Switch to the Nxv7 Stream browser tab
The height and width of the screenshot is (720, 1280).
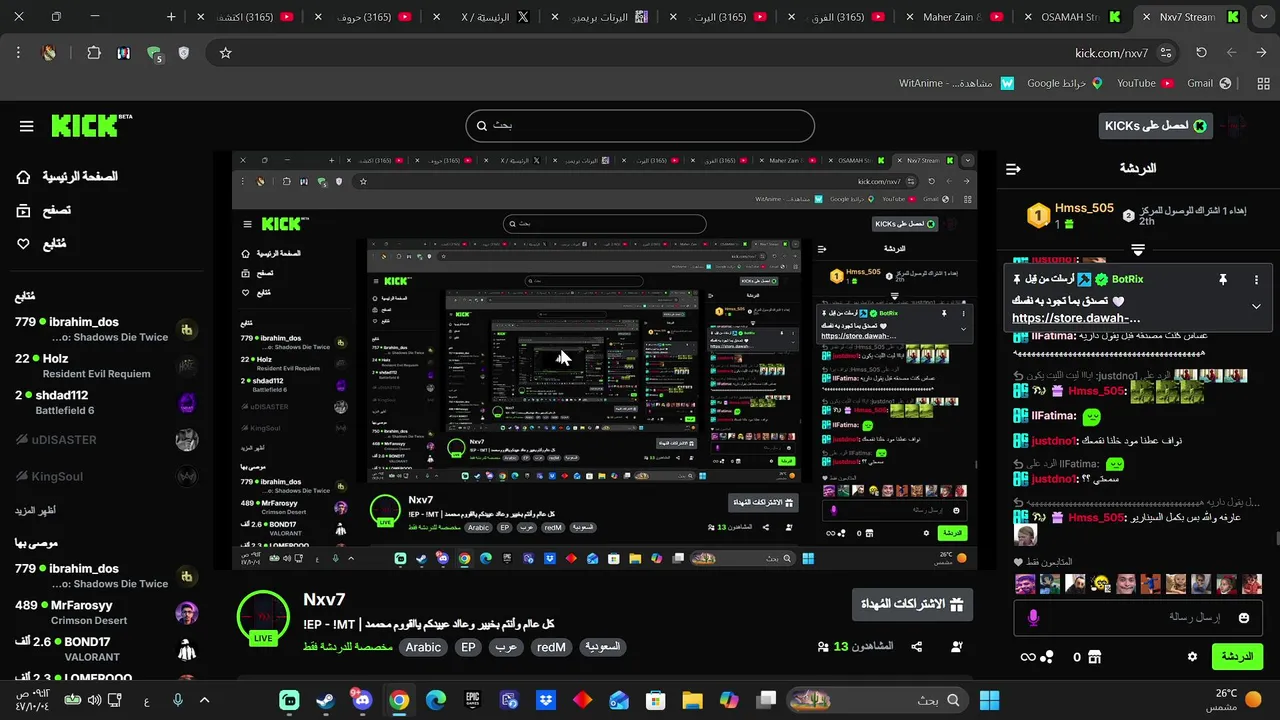pos(1188,17)
